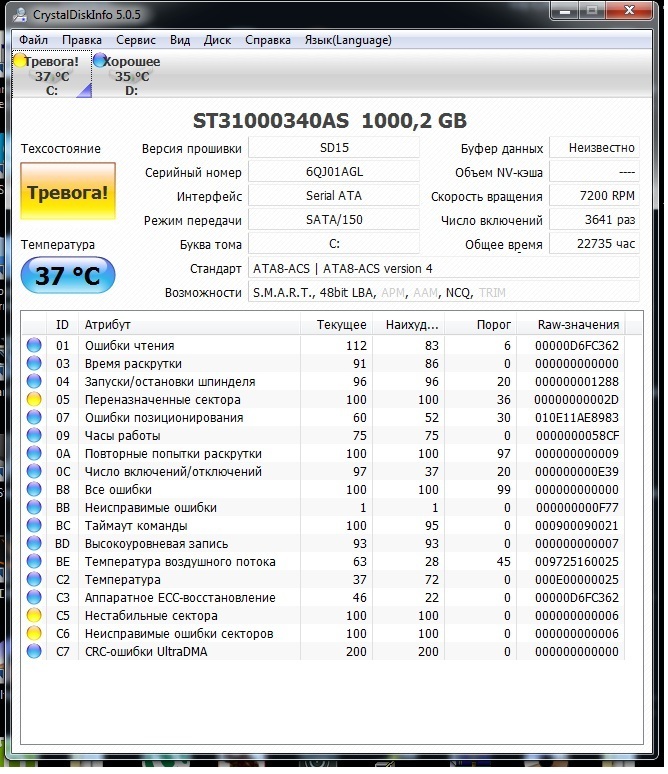
Task: Click status orb for 01 Ошибки чтения
Action: pos(34,346)
